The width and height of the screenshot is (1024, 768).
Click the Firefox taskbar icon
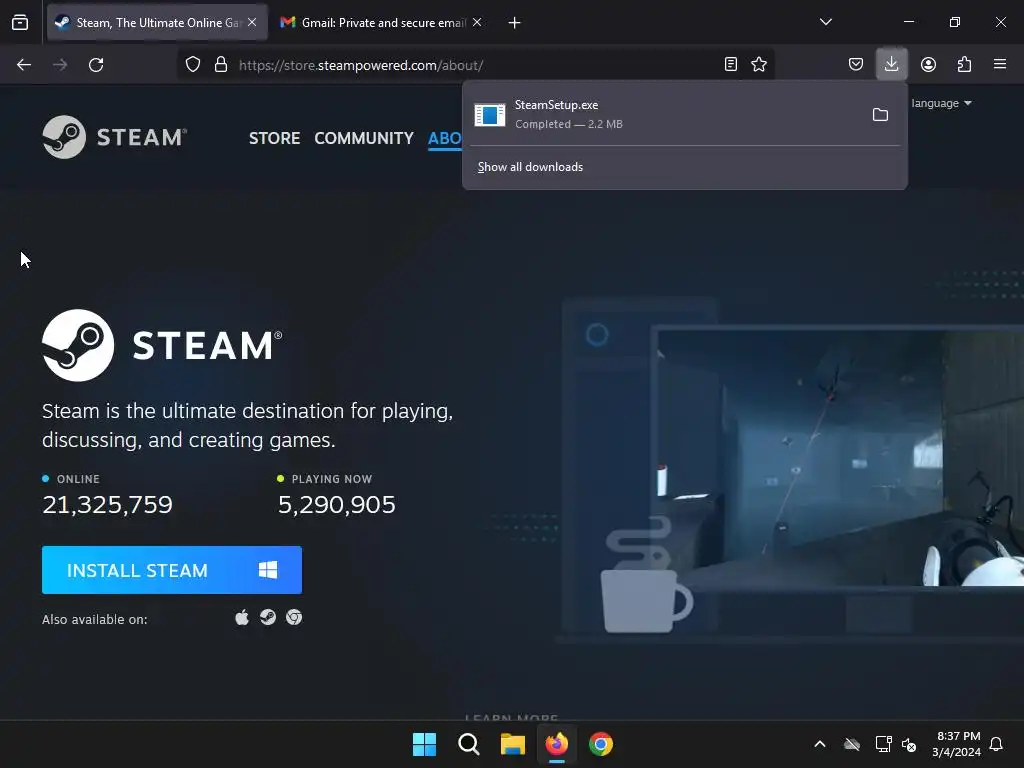click(x=557, y=744)
